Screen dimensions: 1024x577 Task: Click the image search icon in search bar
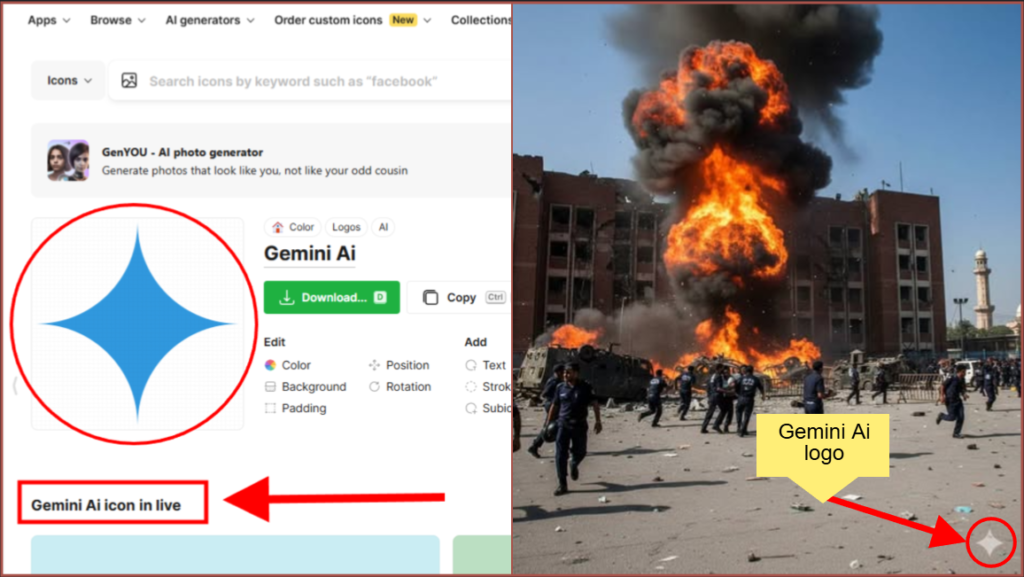click(x=129, y=81)
